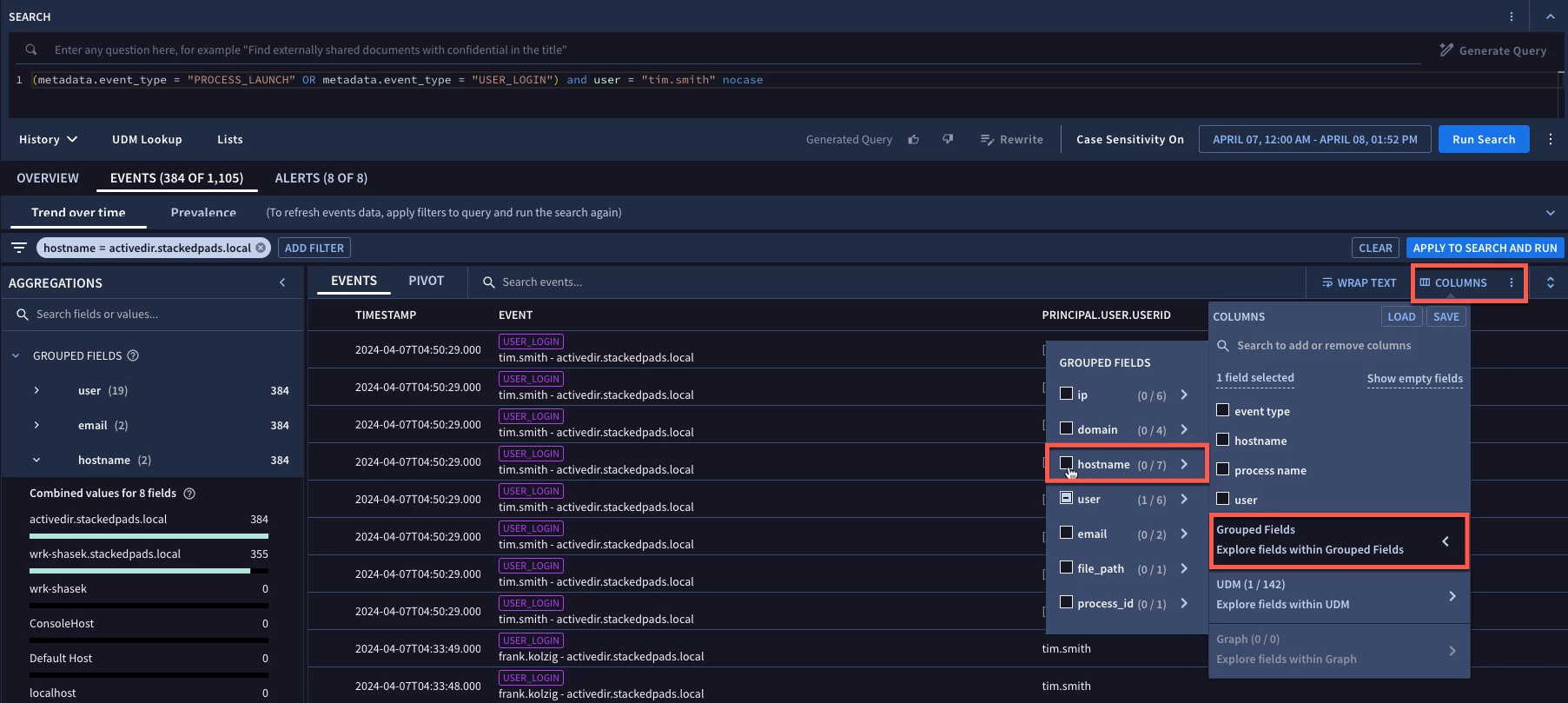
Task: Click the 1 field selected link
Action: (1255, 377)
